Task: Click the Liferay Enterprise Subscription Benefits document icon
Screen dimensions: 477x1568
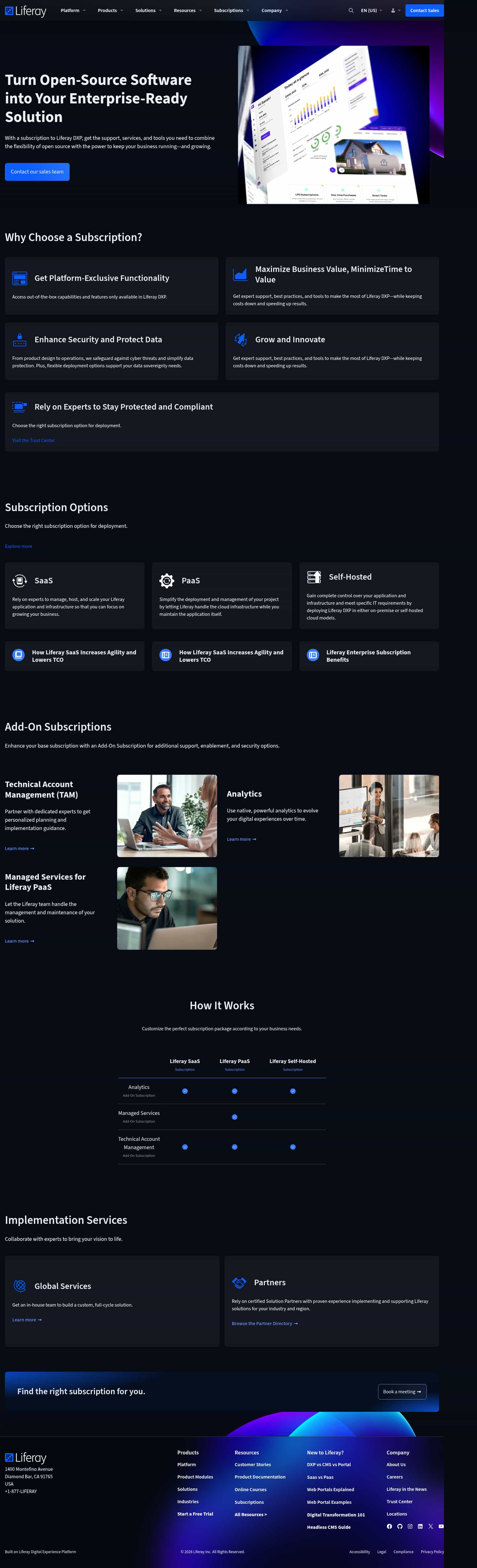Action: click(x=313, y=656)
